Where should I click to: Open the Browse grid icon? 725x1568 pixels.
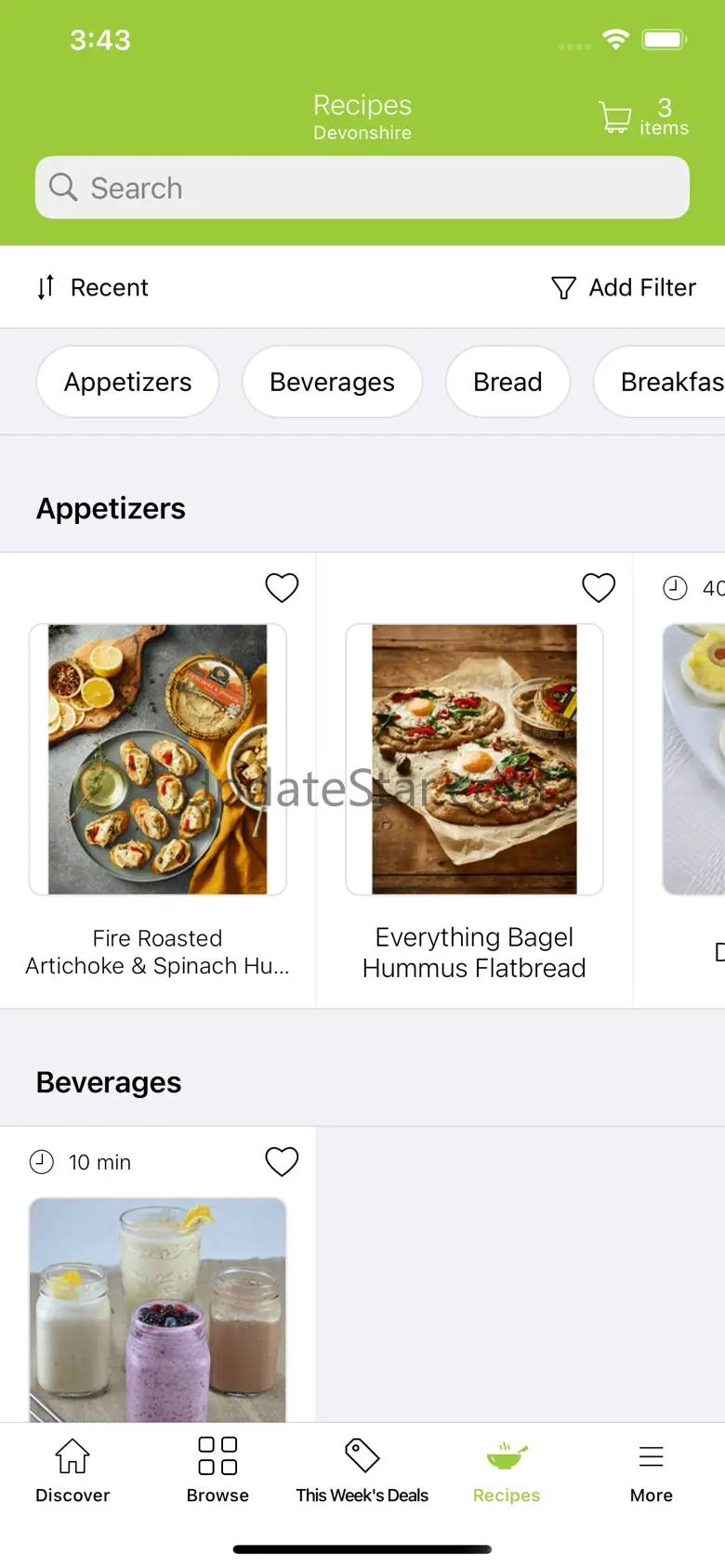click(x=217, y=1456)
